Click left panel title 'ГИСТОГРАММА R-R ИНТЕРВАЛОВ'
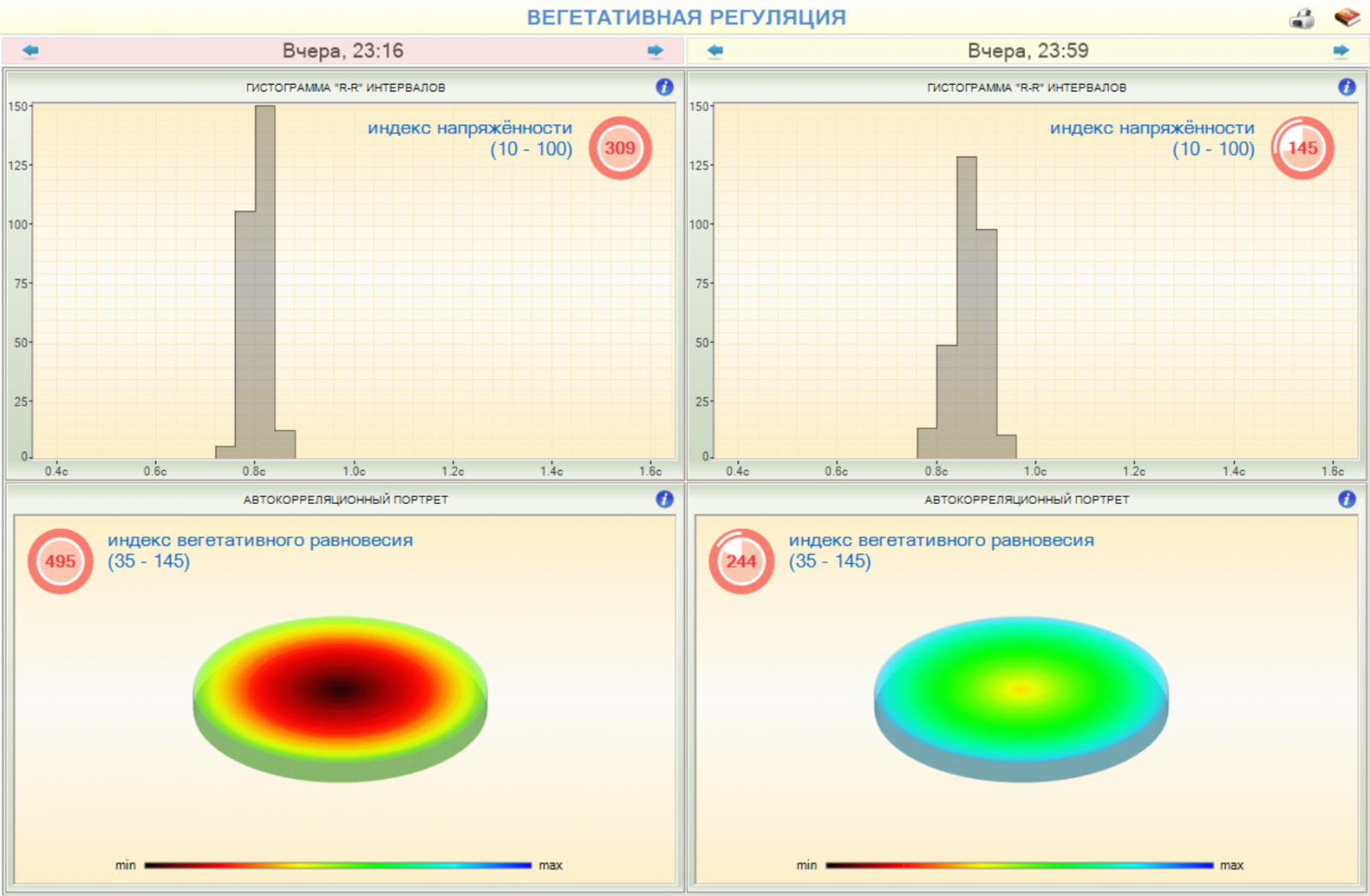Image resolution: width=1370 pixels, height=896 pixels. pyautogui.click(x=345, y=87)
